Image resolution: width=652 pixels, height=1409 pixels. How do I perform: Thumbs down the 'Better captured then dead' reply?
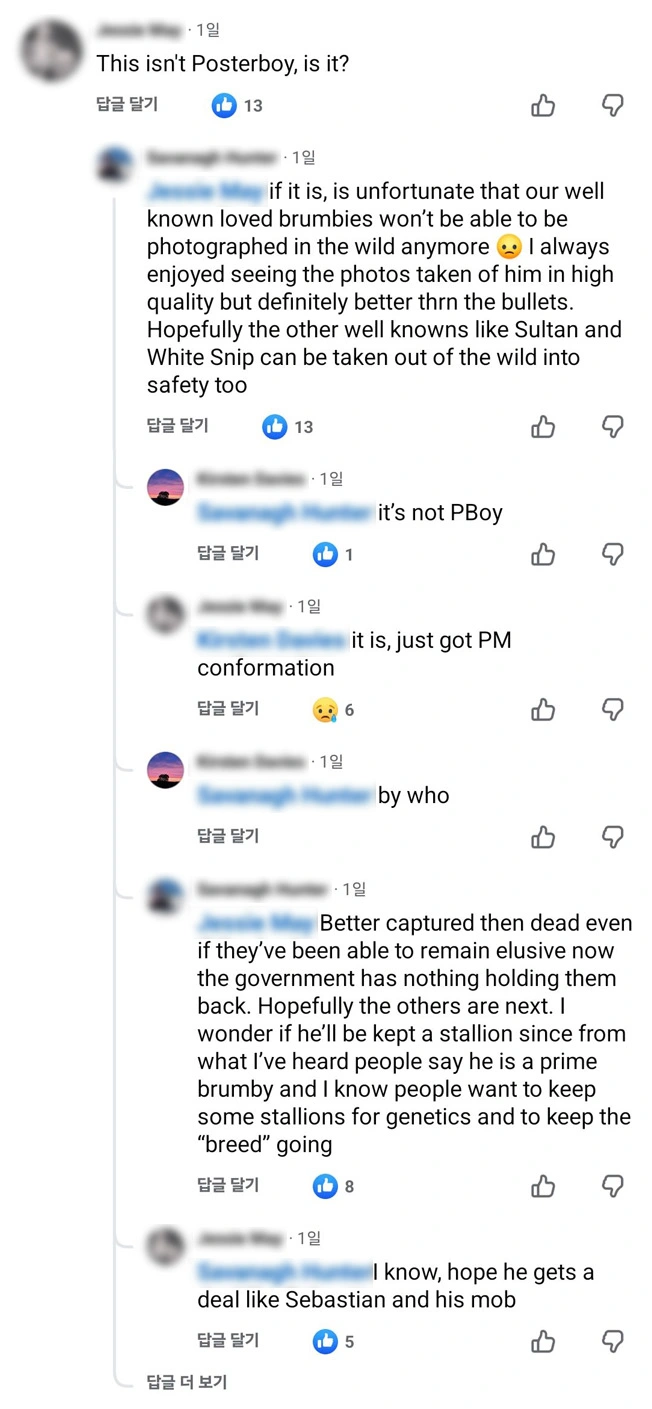(613, 1186)
